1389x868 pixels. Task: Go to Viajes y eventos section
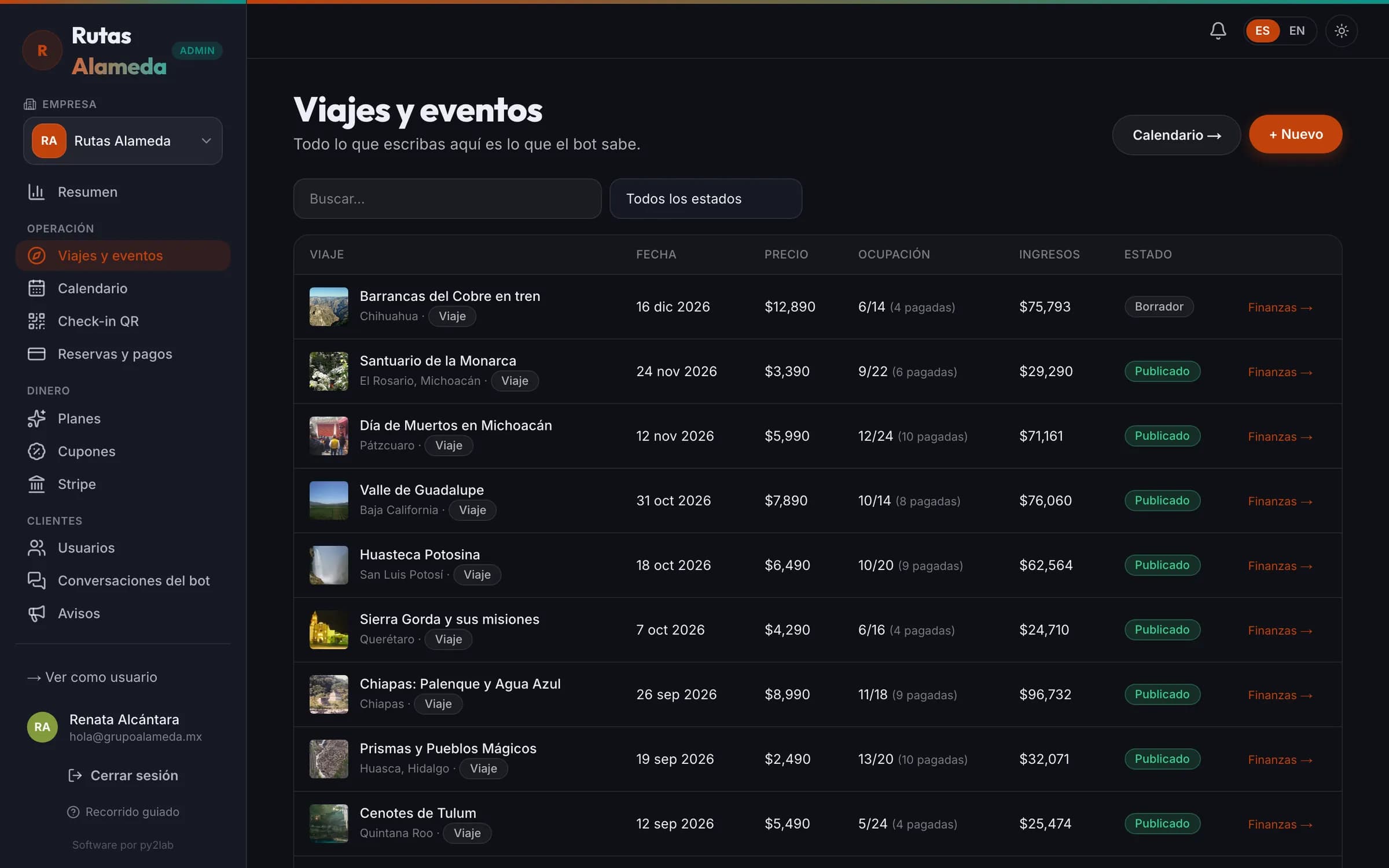[123, 255]
